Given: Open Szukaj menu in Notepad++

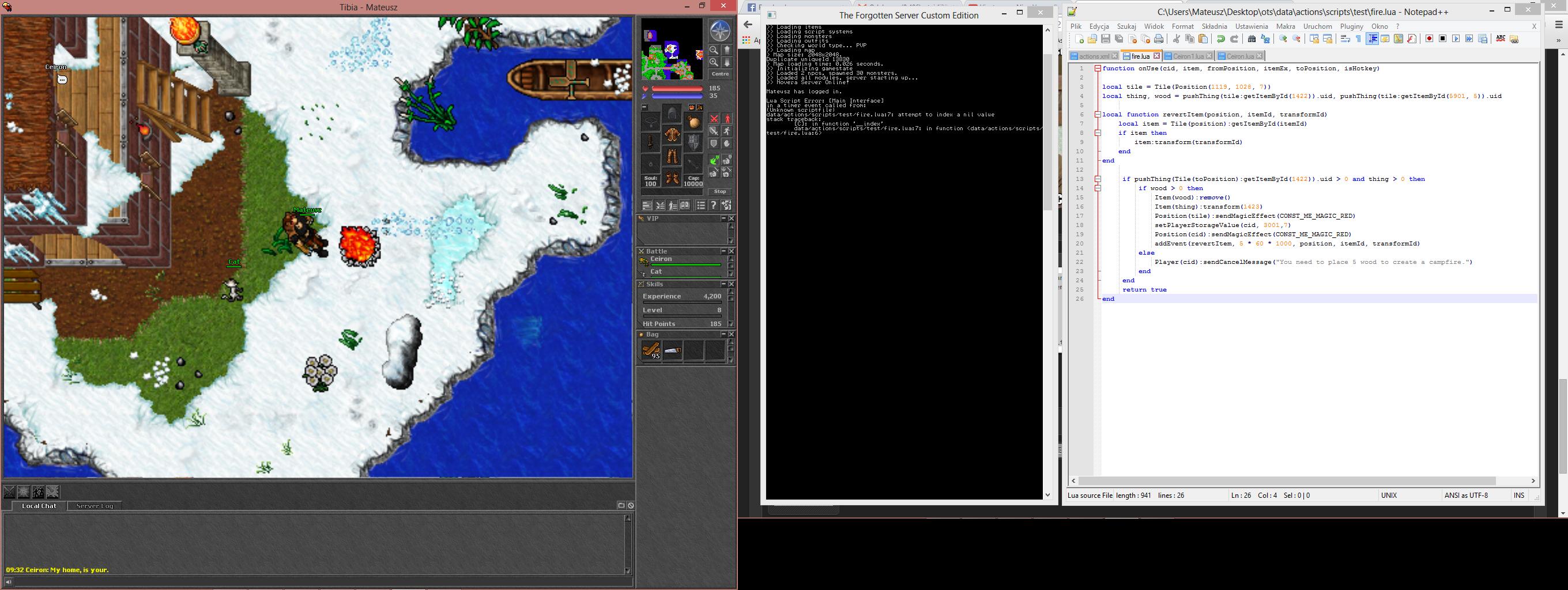Looking at the screenshot, I should click(1126, 26).
